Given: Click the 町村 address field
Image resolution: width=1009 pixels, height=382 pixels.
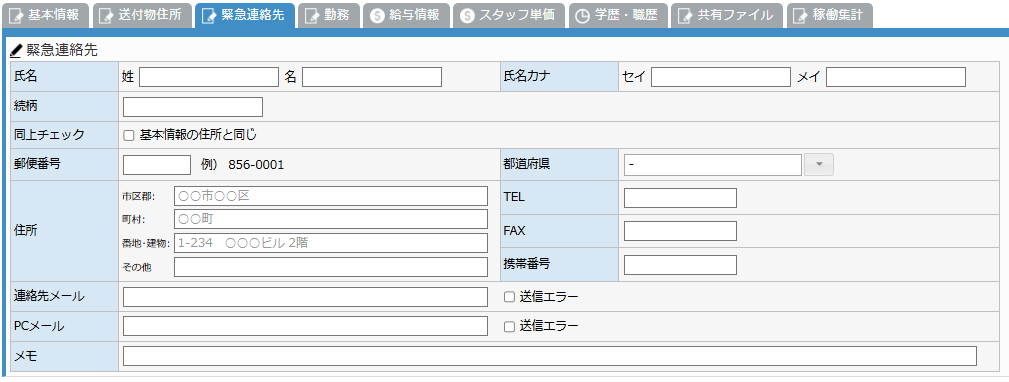Looking at the screenshot, I should [331, 219].
